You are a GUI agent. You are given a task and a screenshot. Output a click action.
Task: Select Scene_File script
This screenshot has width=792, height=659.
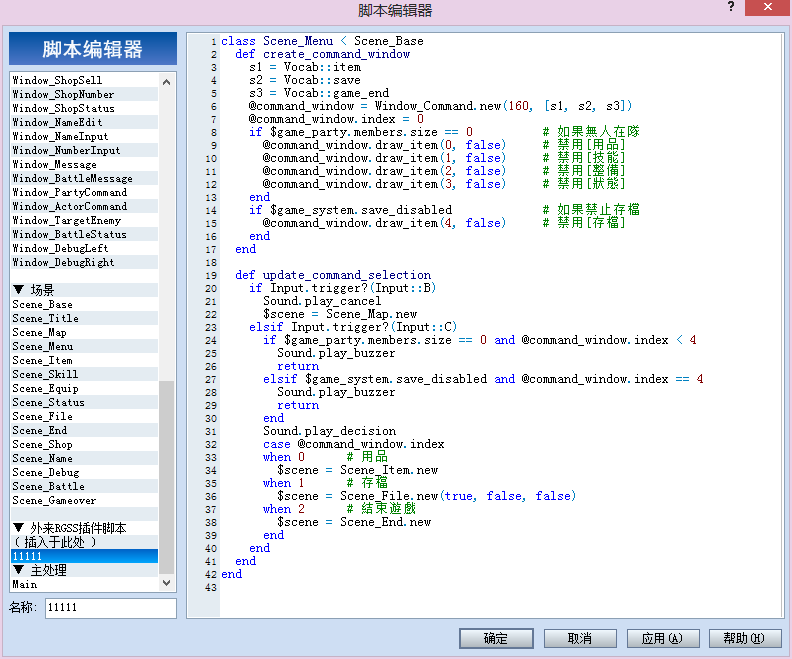tap(84, 417)
